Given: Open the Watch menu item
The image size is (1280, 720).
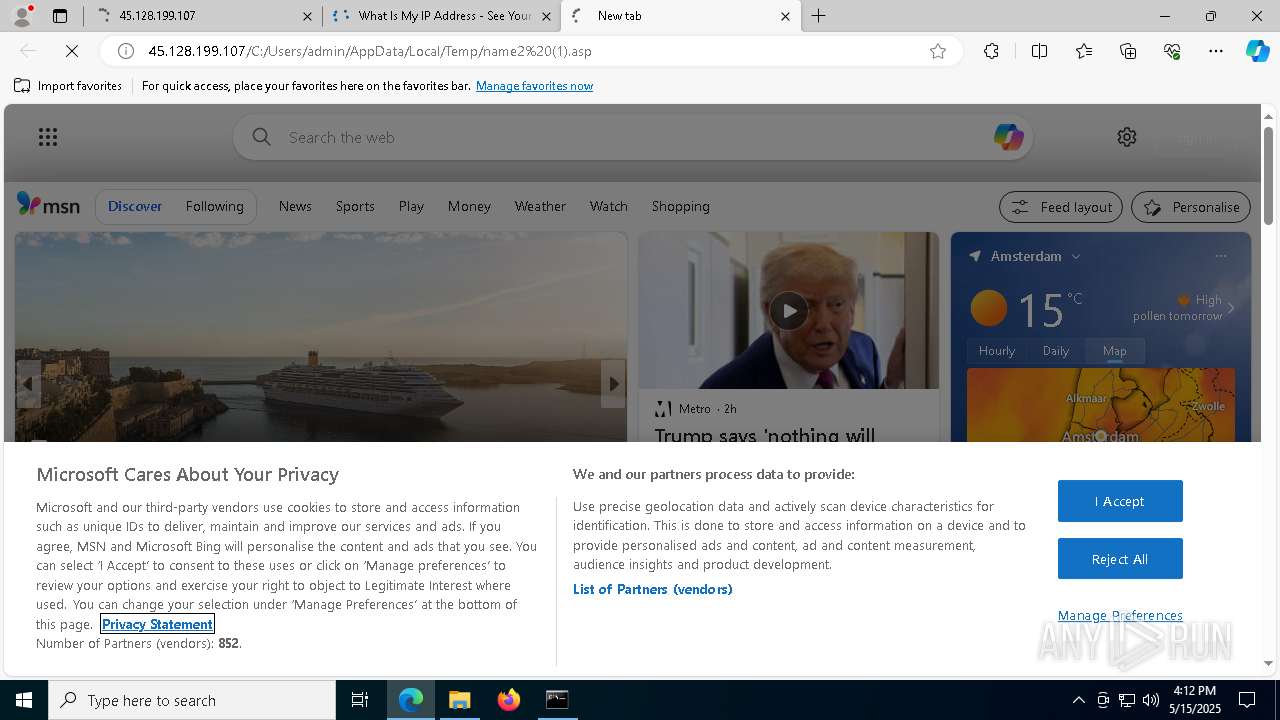Looking at the screenshot, I should click(x=608, y=206).
